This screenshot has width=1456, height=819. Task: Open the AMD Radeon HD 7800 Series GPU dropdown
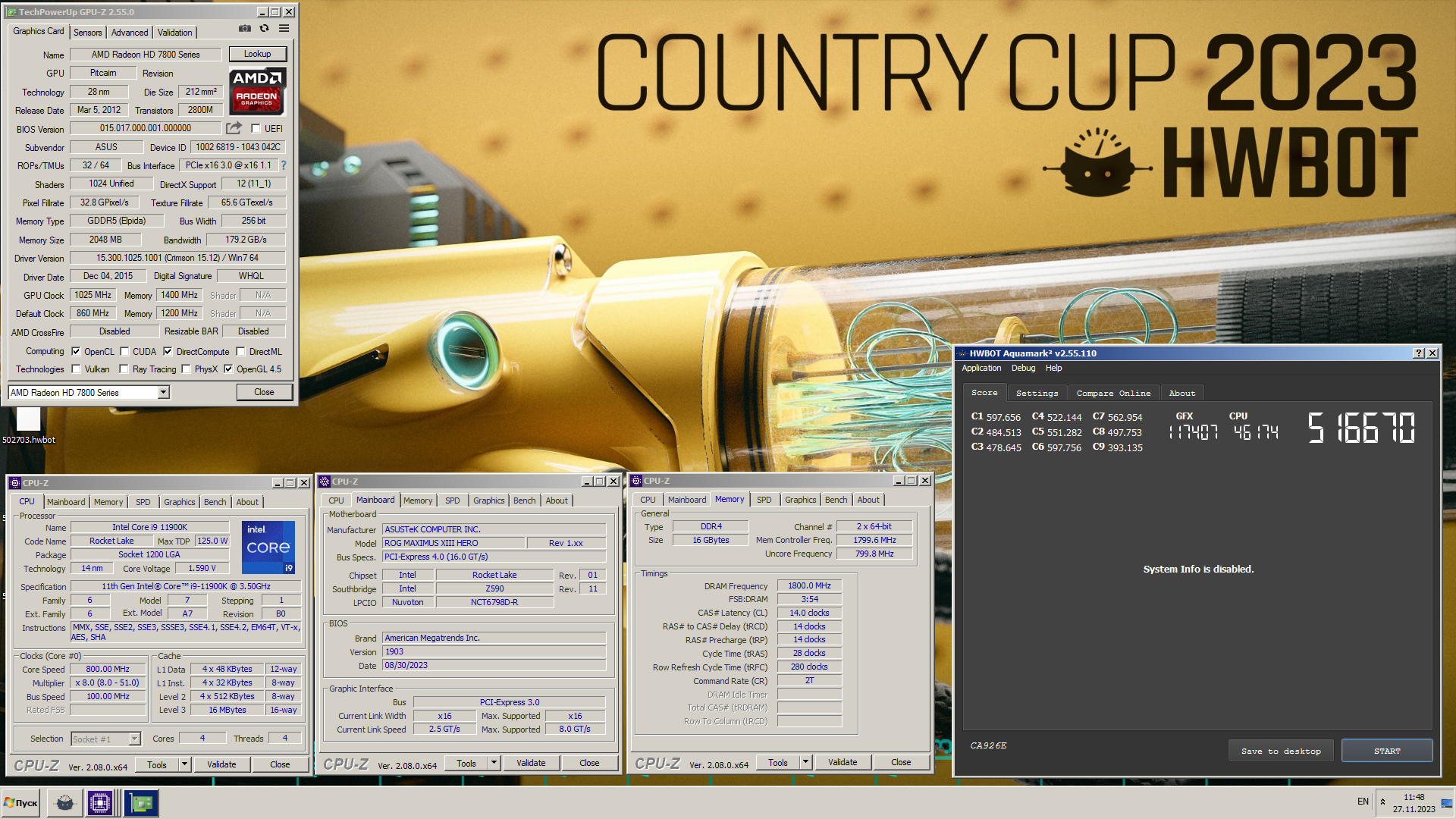pos(163,393)
